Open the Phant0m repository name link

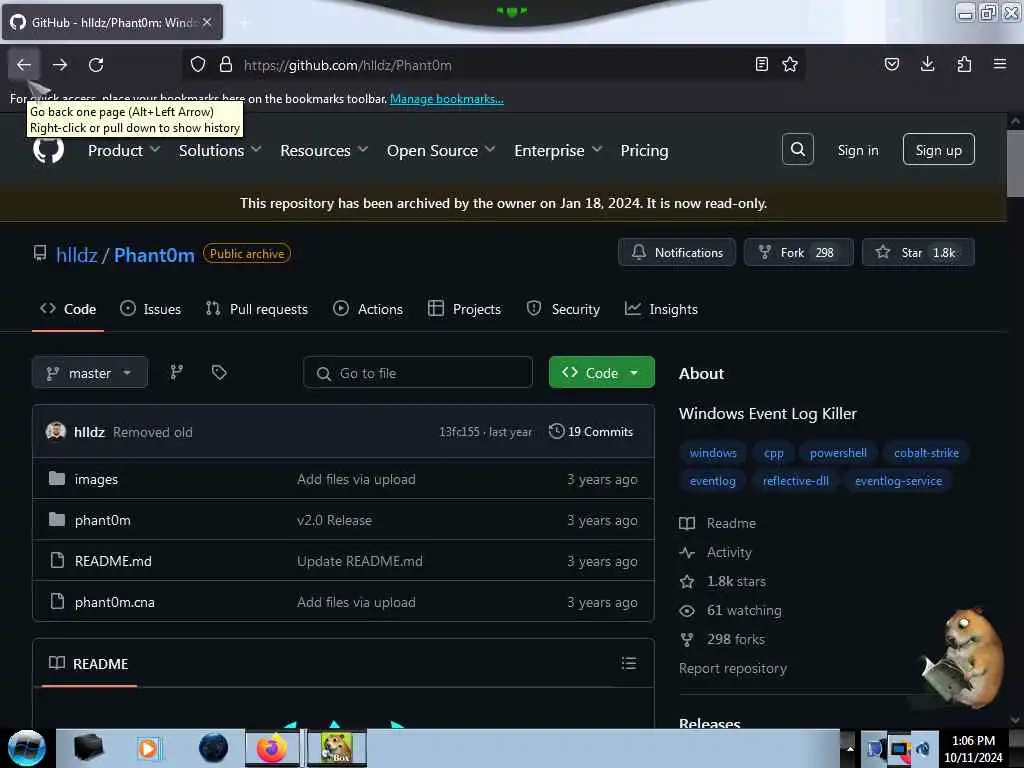pos(154,255)
